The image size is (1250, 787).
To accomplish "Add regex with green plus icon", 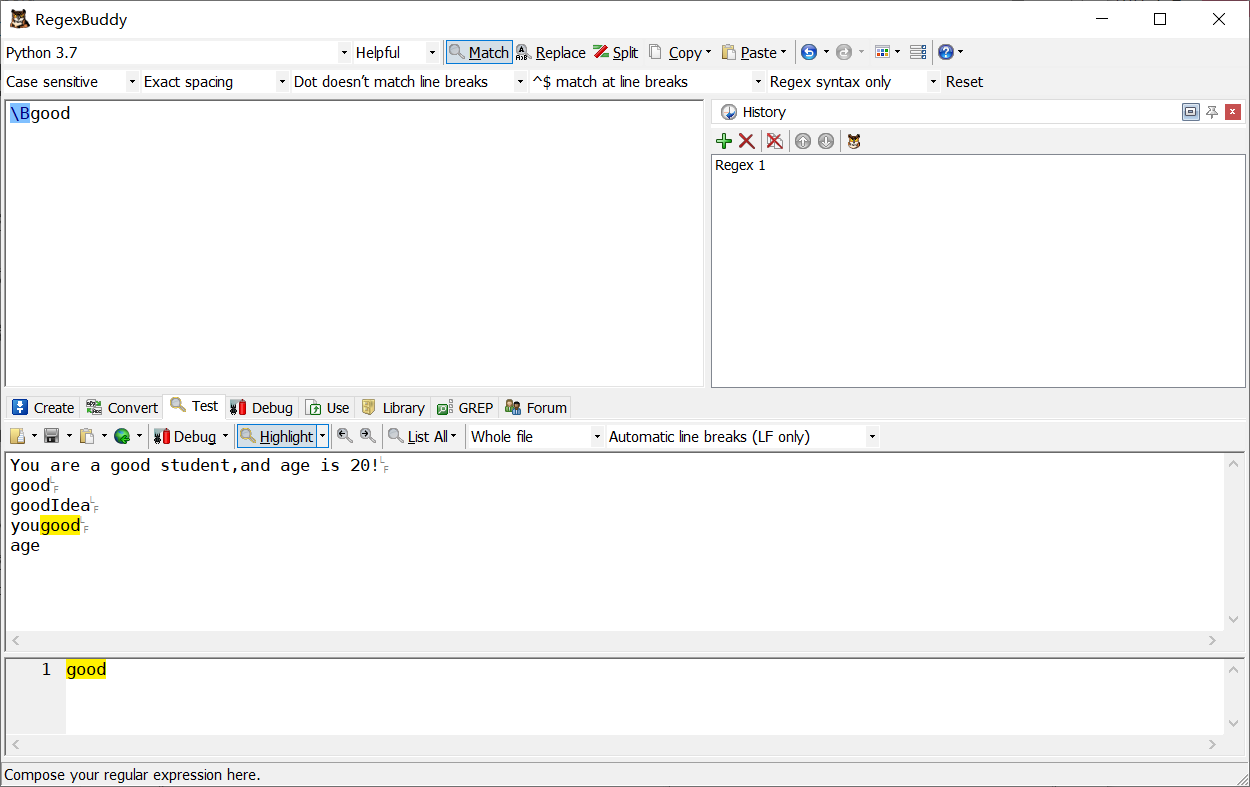I will coord(724,141).
